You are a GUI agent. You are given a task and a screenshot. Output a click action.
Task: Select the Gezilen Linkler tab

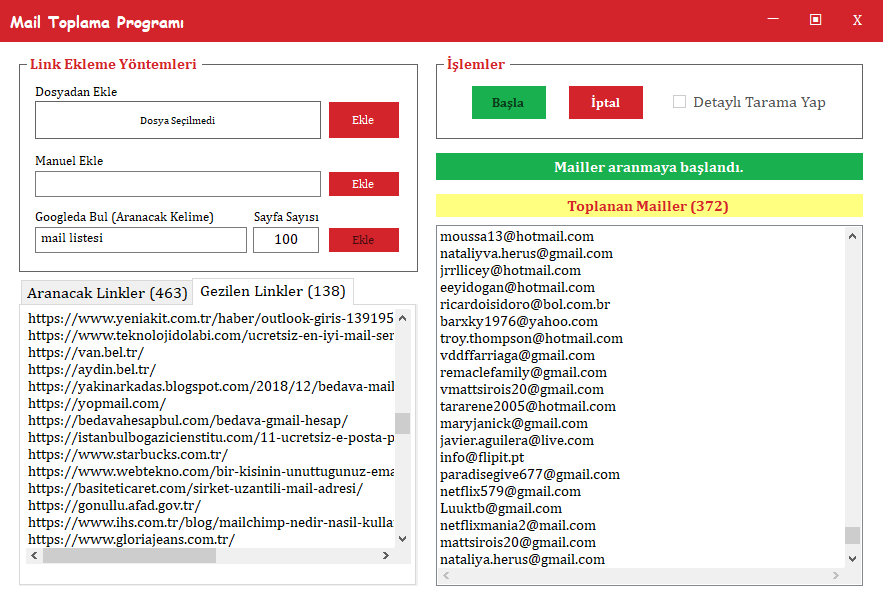(273, 291)
